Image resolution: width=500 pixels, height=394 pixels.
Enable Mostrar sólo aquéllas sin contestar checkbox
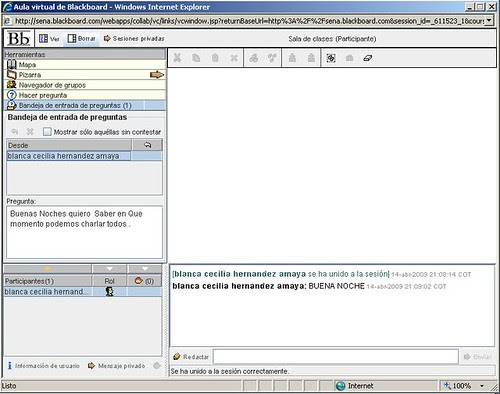click(x=47, y=132)
